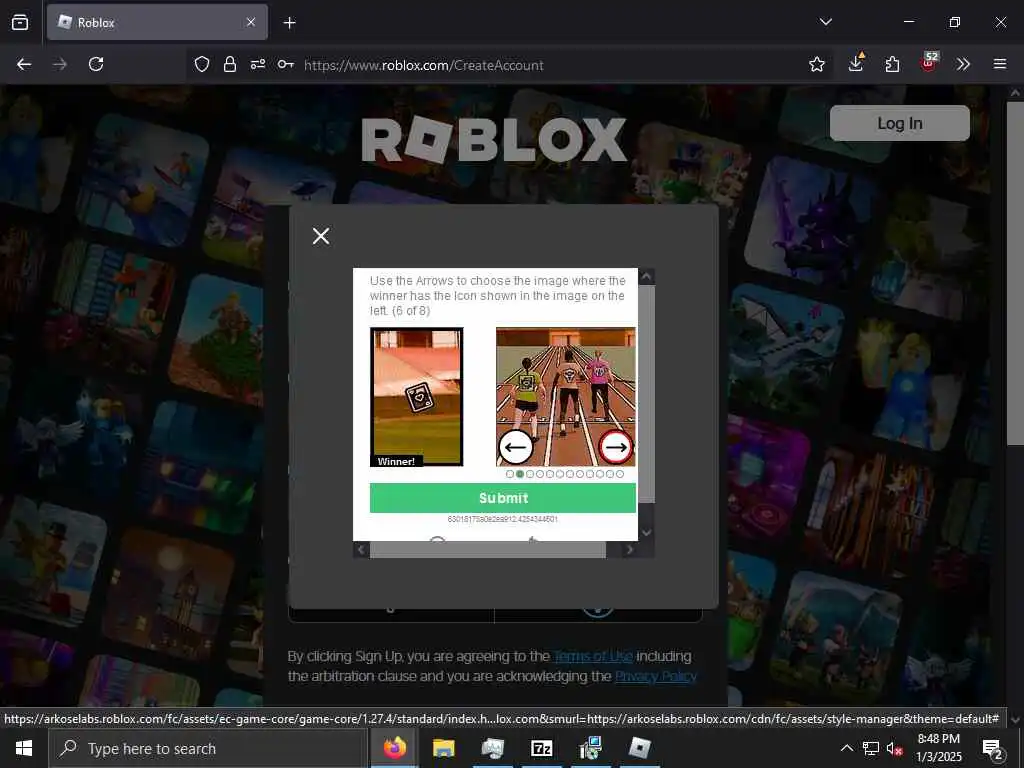The height and width of the screenshot is (768, 1024).
Task: Select the last image indicator dot
Action: (620, 474)
